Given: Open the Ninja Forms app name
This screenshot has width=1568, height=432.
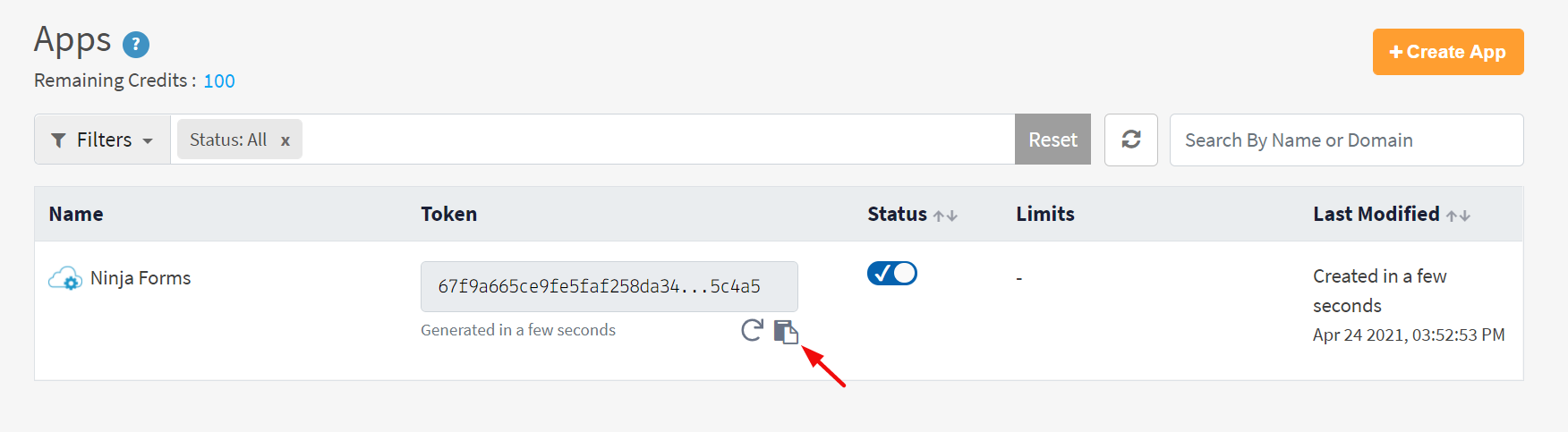Looking at the screenshot, I should click(x=141, y=278).
